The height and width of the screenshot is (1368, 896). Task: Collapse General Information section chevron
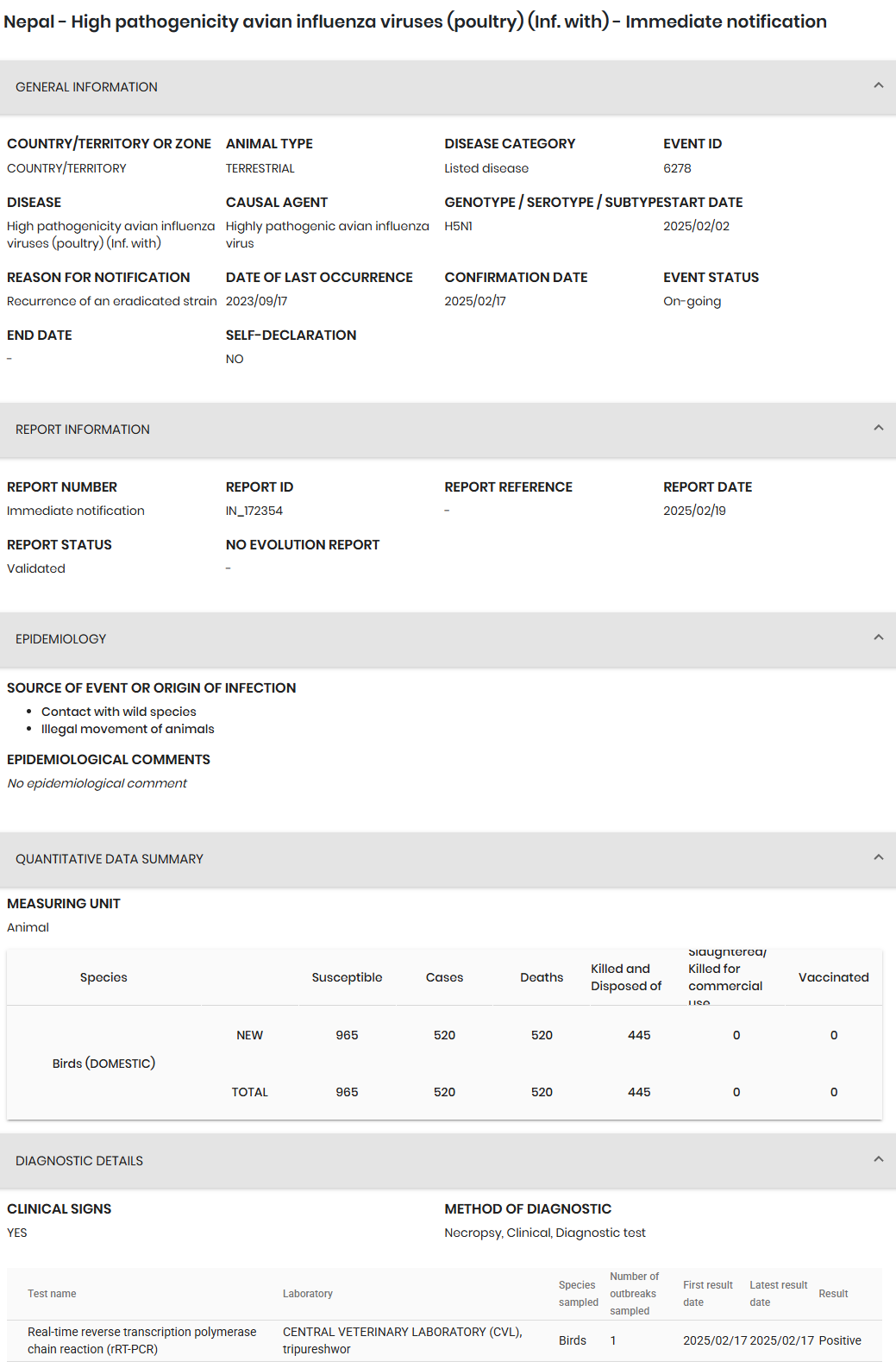point(878,85)
